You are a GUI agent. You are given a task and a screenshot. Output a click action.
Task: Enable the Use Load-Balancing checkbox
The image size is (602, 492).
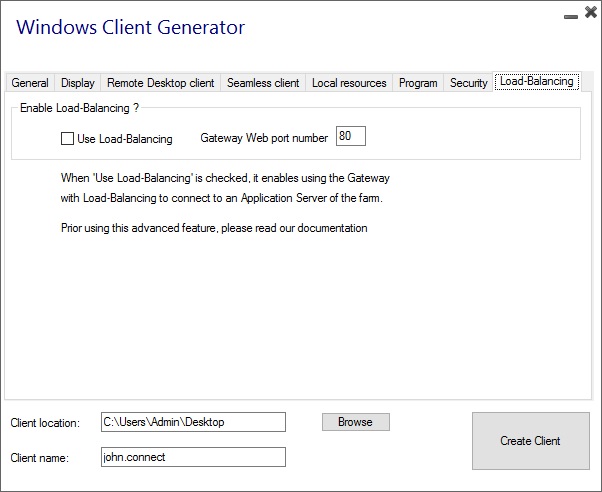coord(68,139)
